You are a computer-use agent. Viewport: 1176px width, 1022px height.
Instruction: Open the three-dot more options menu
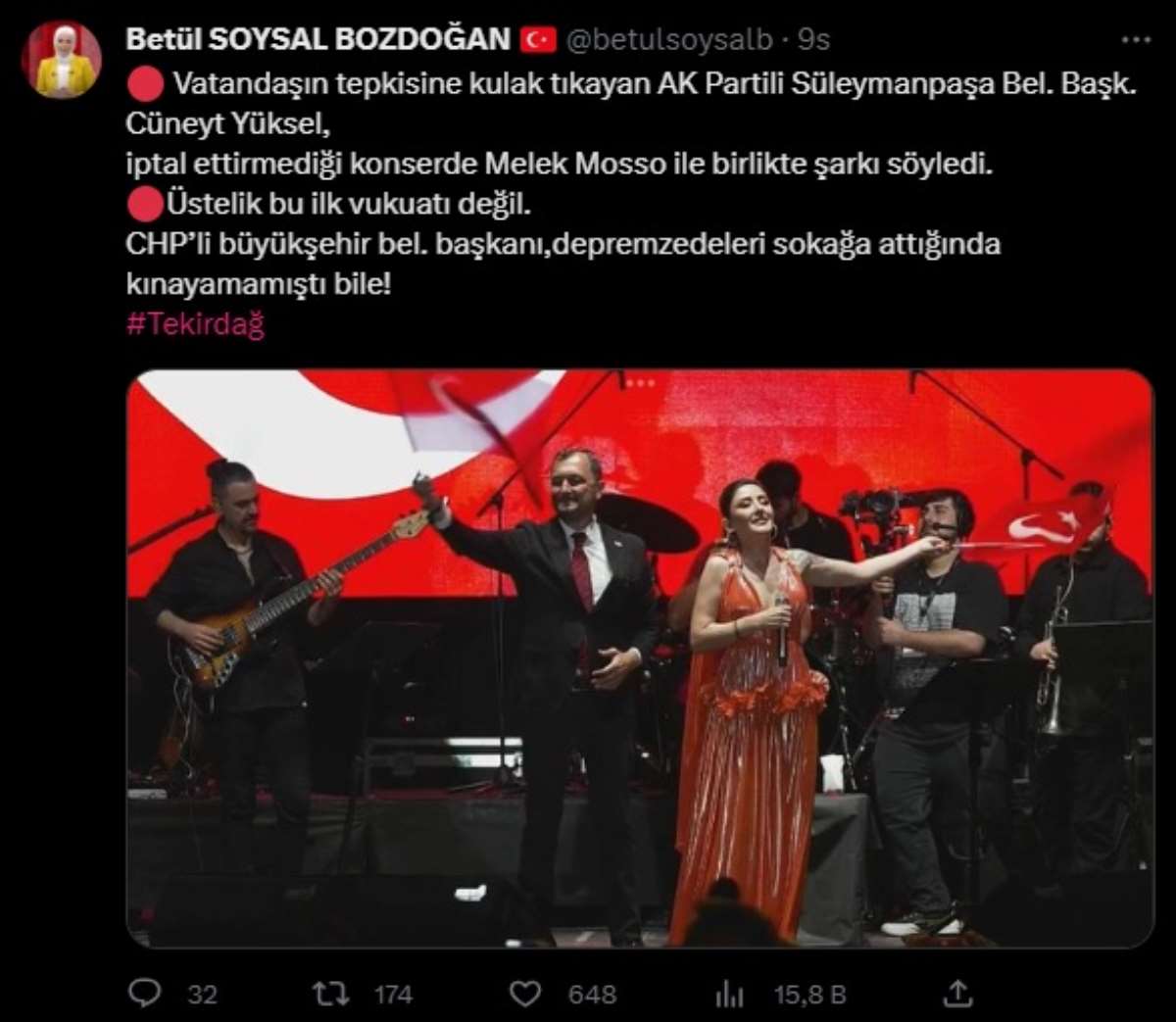[1135, 39]
